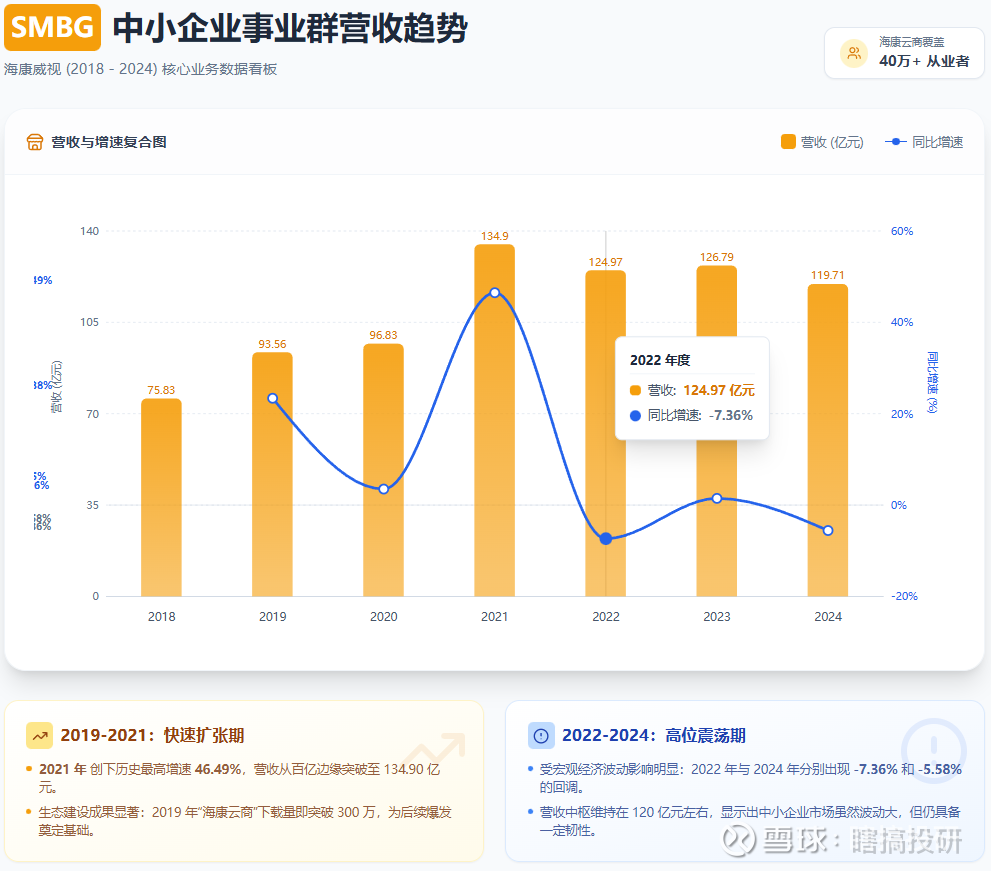Click the 2021 growth line peak point
The width and height of the screenshot is (991, 871).
click(495, 293)
